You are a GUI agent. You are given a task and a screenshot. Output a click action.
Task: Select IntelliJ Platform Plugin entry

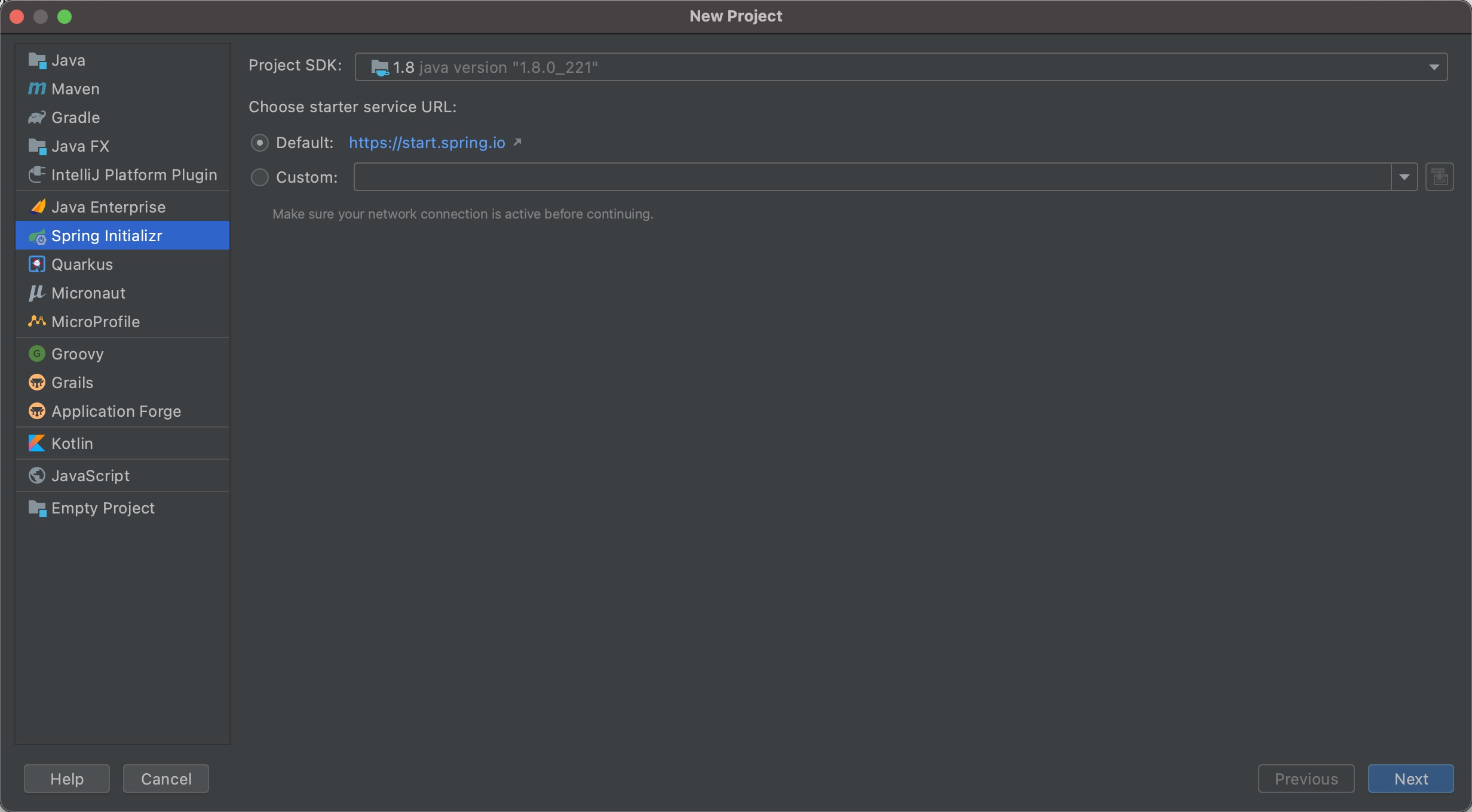point(122,175)
